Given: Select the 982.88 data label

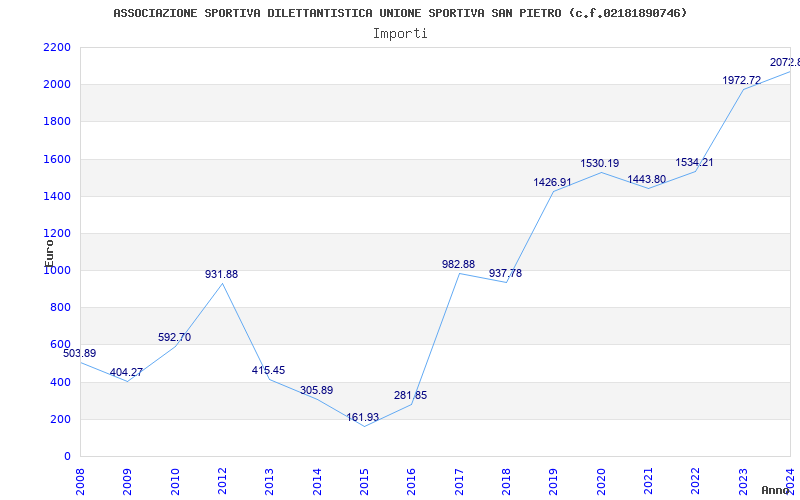Looking at the screenshot, I should [x=458, y=264].
